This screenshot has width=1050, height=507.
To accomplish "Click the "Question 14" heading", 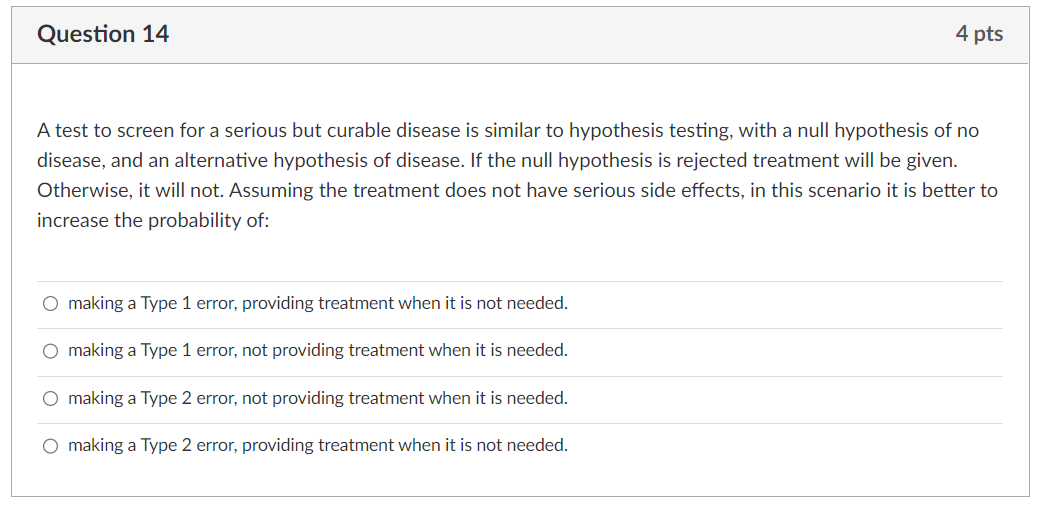I will point(103,33).
